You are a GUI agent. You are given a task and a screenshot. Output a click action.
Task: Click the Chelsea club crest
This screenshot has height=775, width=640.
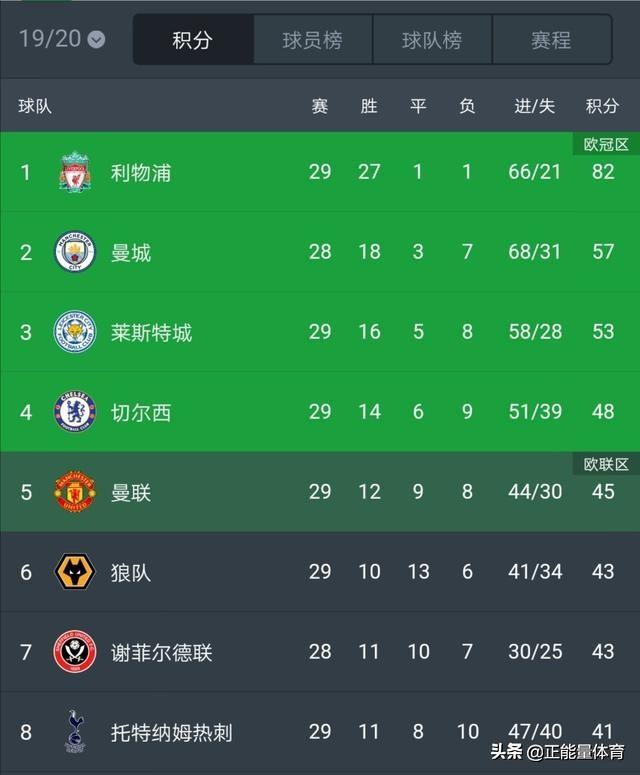coord(74,412)
